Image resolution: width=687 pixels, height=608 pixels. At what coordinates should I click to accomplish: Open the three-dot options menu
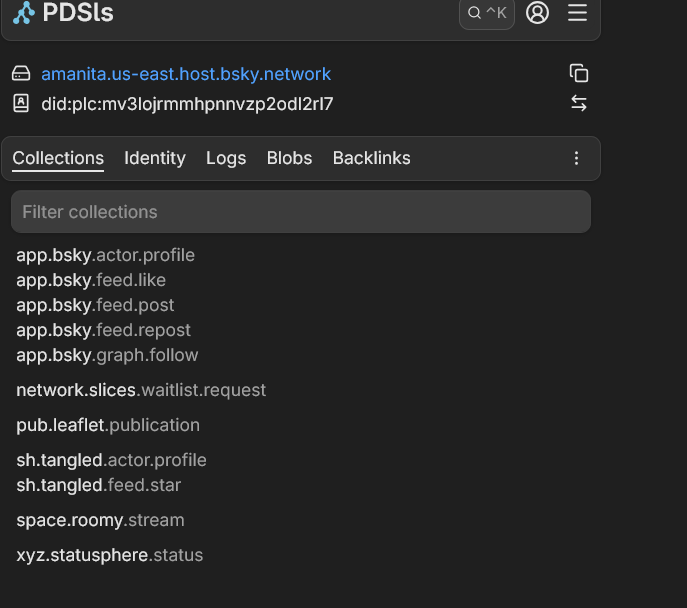click(576, 158)
